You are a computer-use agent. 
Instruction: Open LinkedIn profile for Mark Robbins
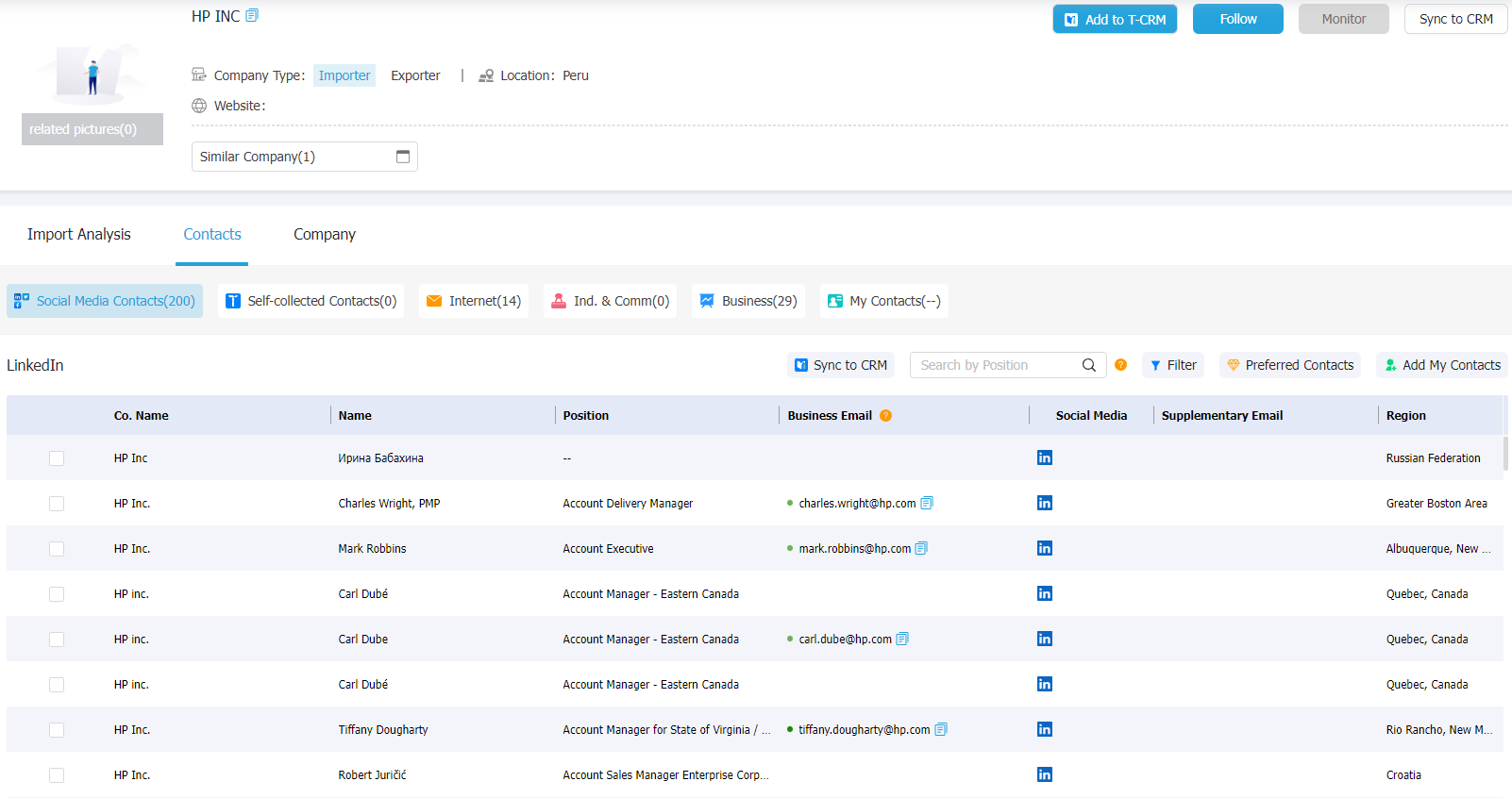[x=1044, y=548]
